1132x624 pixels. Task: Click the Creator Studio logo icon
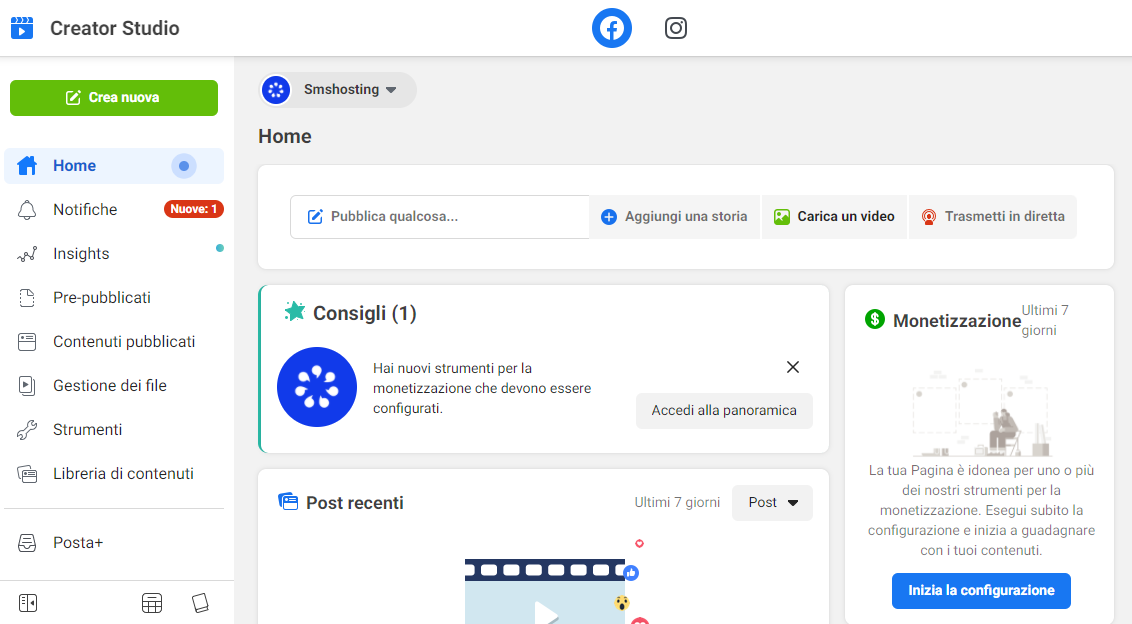click(x=21, y=28)
